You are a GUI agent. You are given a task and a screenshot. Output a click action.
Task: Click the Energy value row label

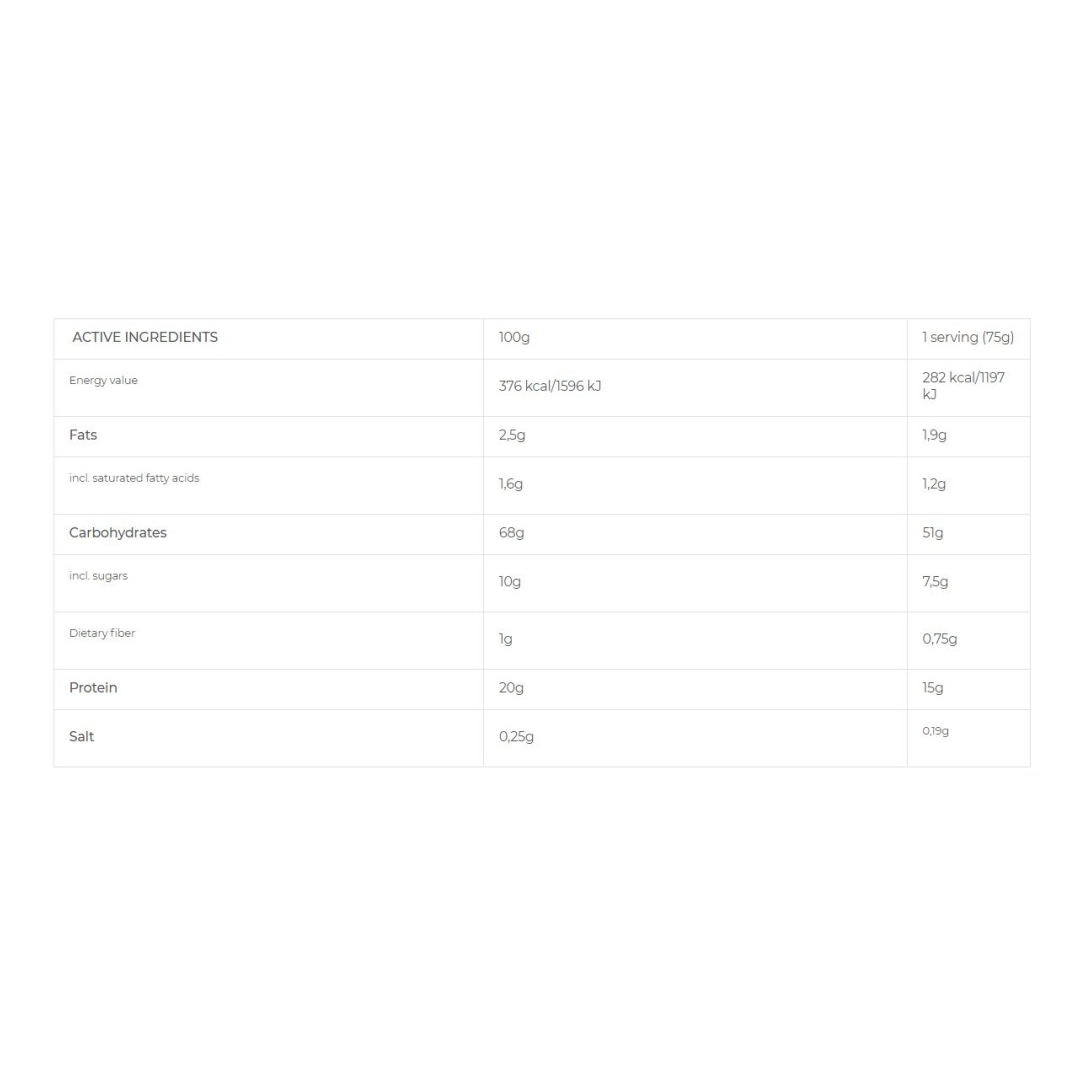coord(103,381)
